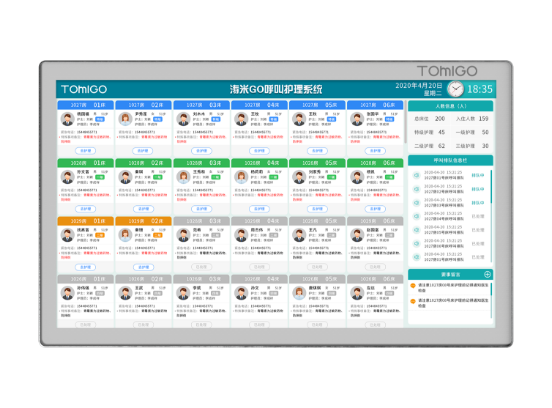This screenshot has height=408, width=552.
Task: Click the first 排队中 status link in the queue
Action: (x=478, y=175)
